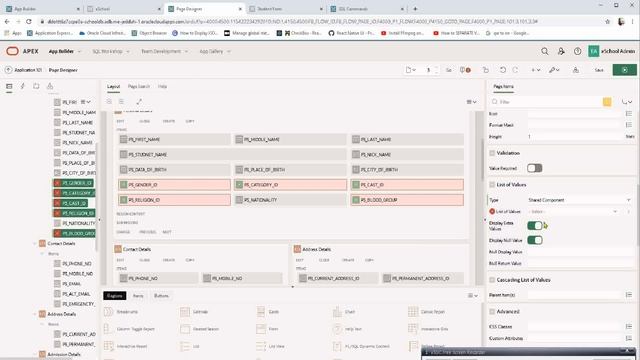Click the Save button
640x360 pixels.
(x=599, y=70)
